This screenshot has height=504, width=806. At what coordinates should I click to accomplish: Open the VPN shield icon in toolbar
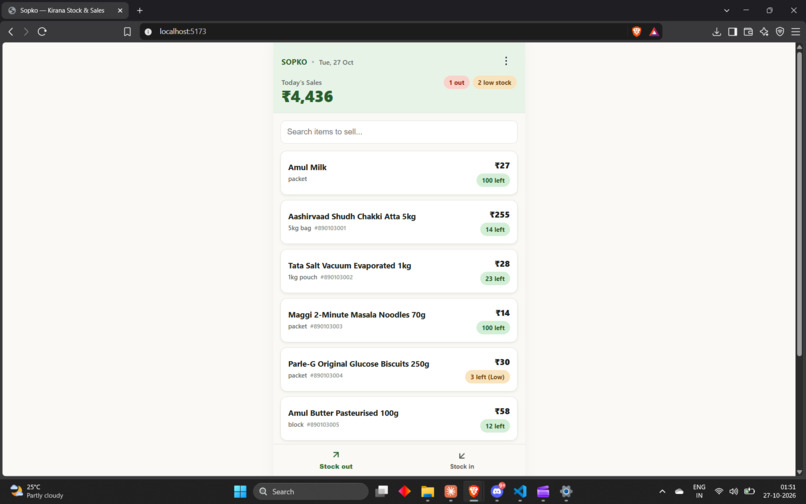pyautogui.click(x=780, y=31)
